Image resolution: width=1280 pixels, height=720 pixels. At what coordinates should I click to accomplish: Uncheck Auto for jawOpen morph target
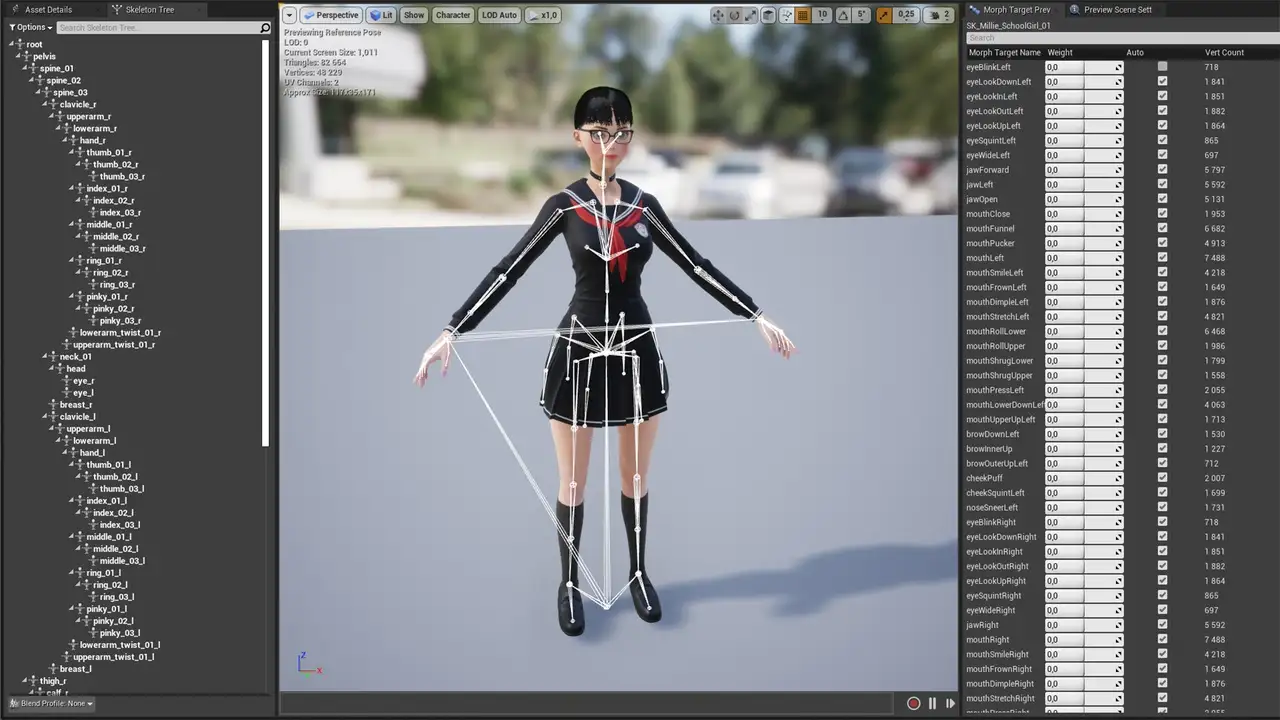point(1162,199)
